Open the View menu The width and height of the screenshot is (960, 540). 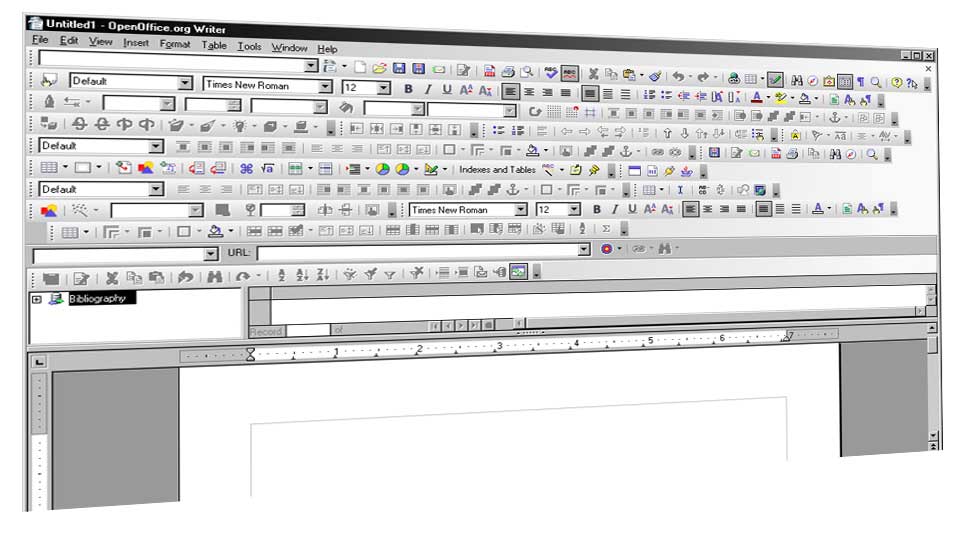coord(100,42)
